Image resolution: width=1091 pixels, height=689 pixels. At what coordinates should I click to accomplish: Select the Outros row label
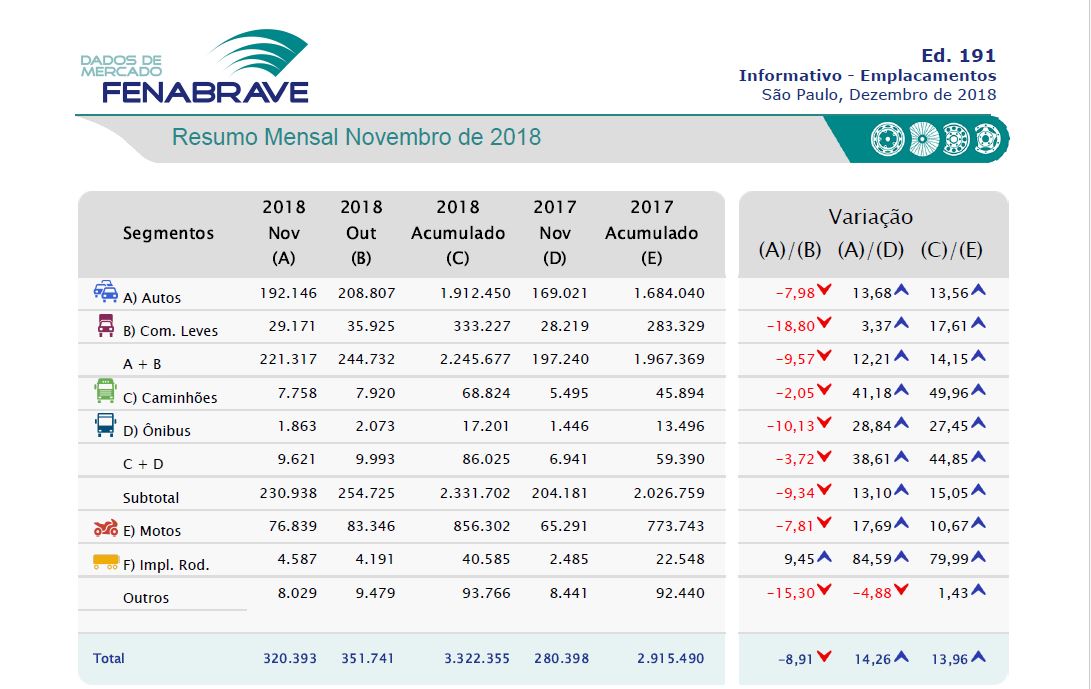coord(146,598)
